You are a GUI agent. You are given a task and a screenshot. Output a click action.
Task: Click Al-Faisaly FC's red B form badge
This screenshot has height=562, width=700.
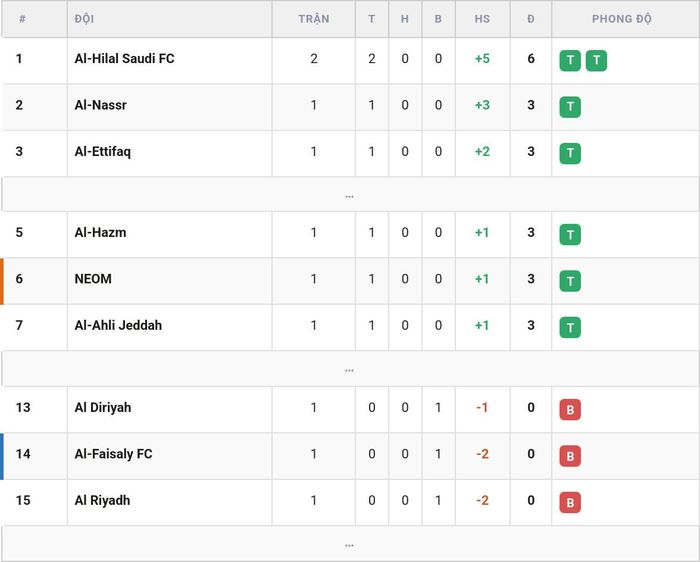tap(570, 456)
